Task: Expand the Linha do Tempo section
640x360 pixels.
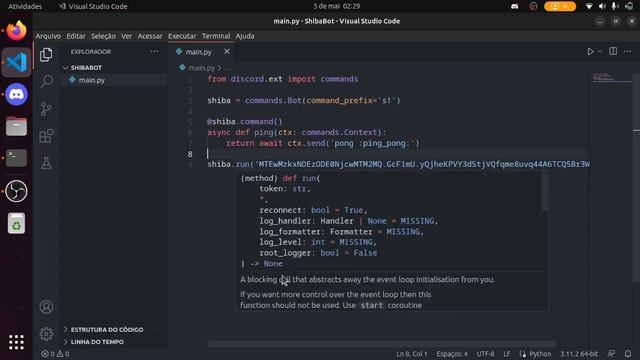Action: (97, 342)
